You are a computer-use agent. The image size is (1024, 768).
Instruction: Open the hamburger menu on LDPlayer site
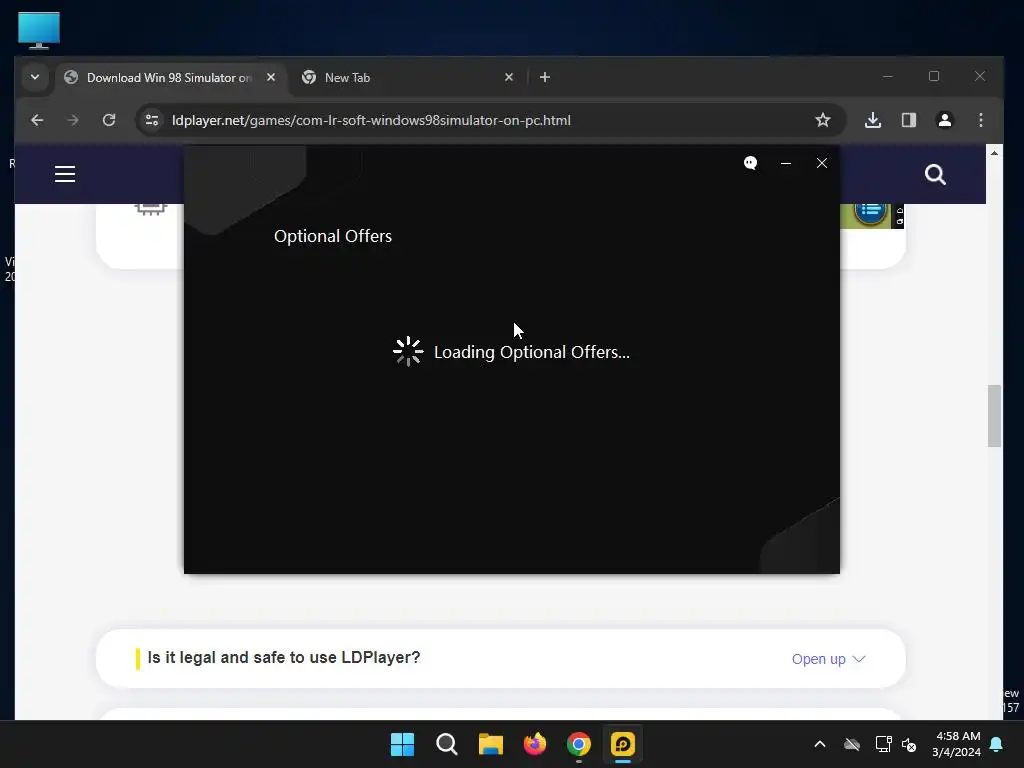65,174
